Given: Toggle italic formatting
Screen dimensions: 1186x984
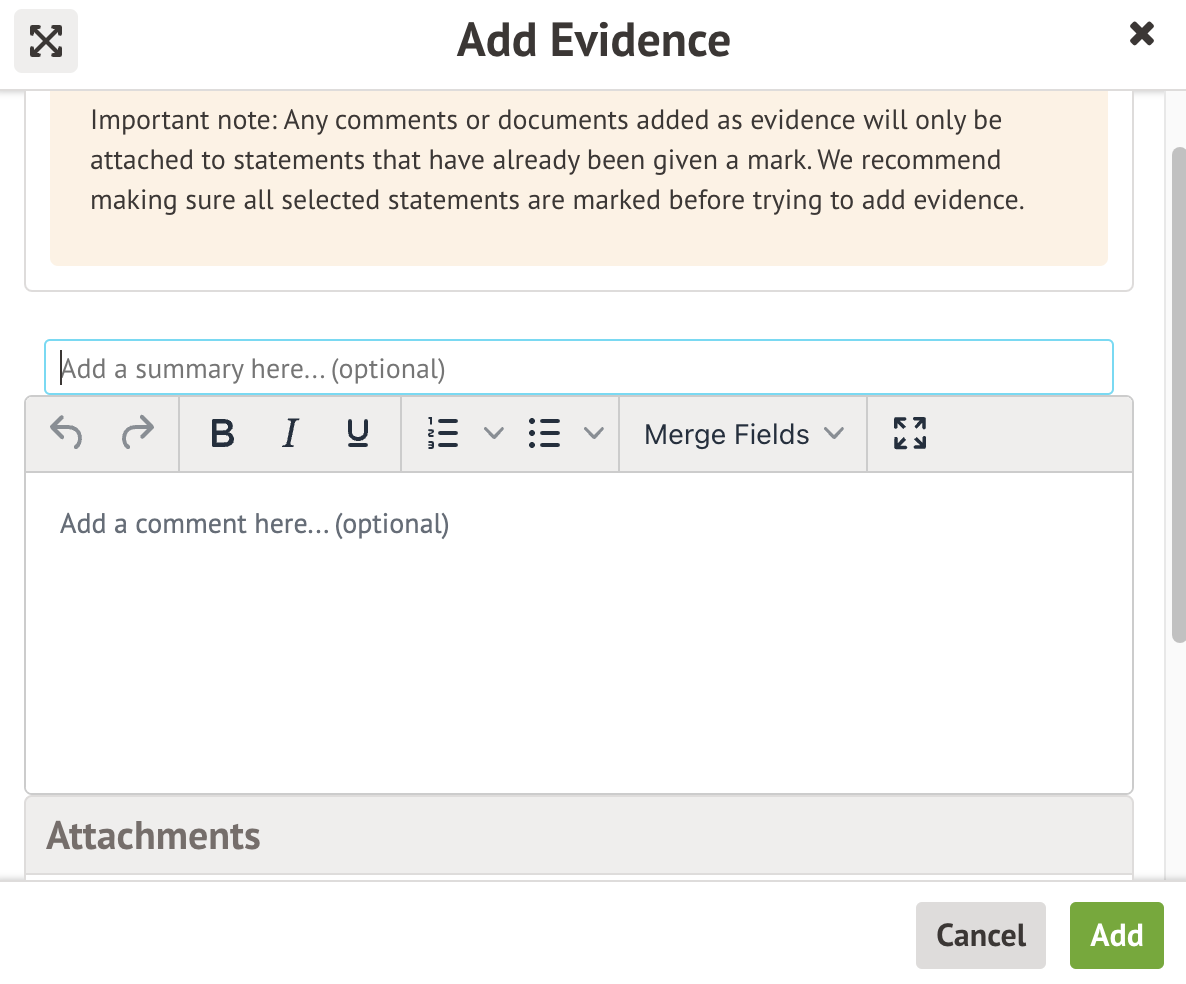Looking at the screenshot, I should [x=290, y=434].
